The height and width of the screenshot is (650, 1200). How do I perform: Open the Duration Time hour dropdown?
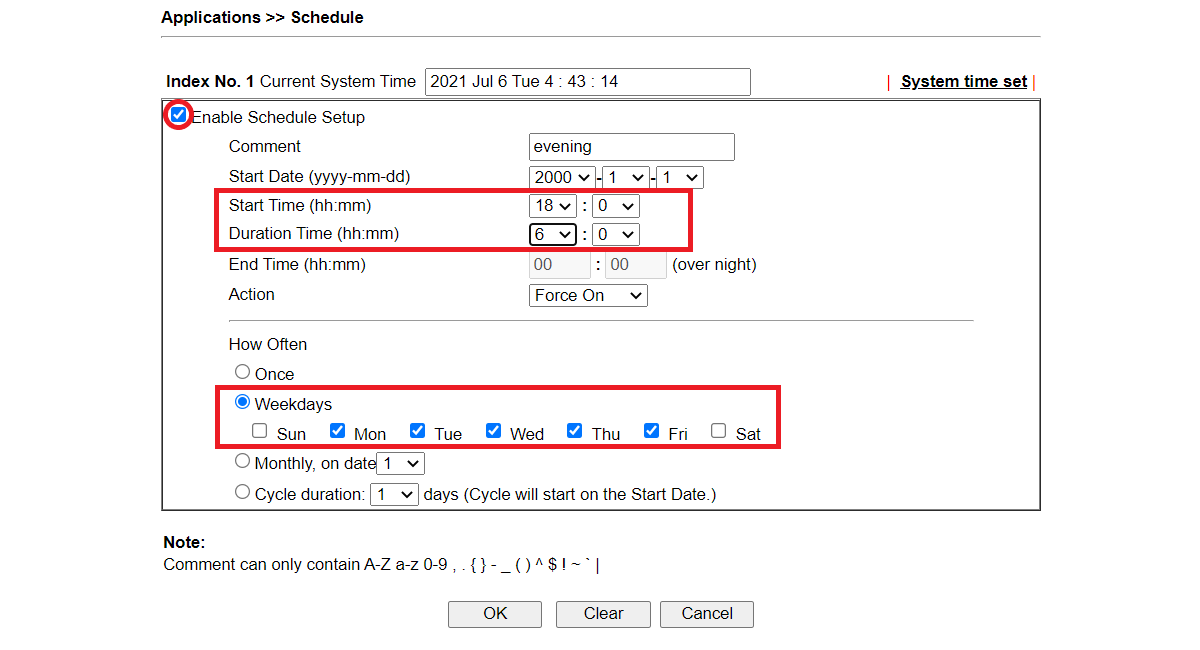coord(553,234)
